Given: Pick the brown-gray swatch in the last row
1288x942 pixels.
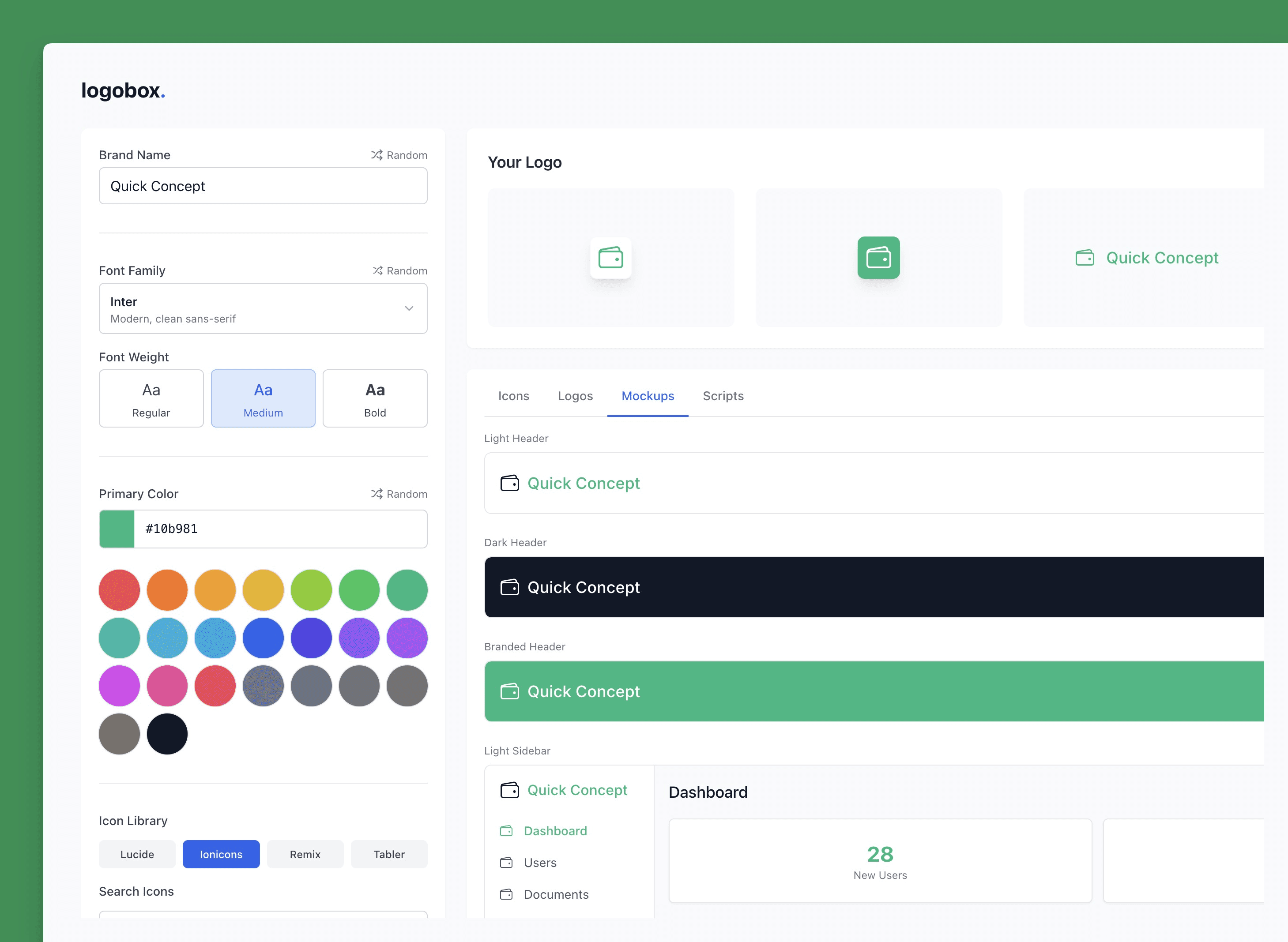Looking at the screenshot, I should pyautogui.click(x=119, y=734).
